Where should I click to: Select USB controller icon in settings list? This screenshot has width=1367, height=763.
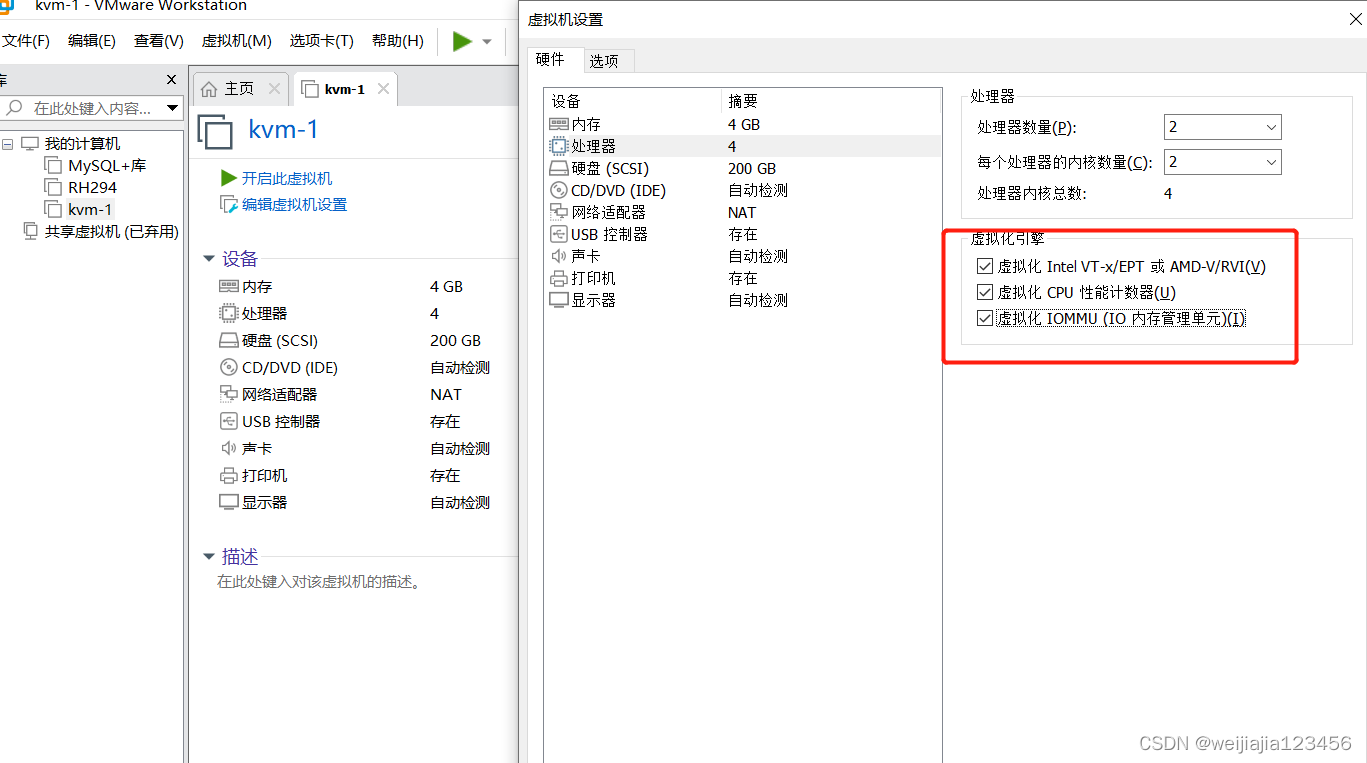click(558, 234)
